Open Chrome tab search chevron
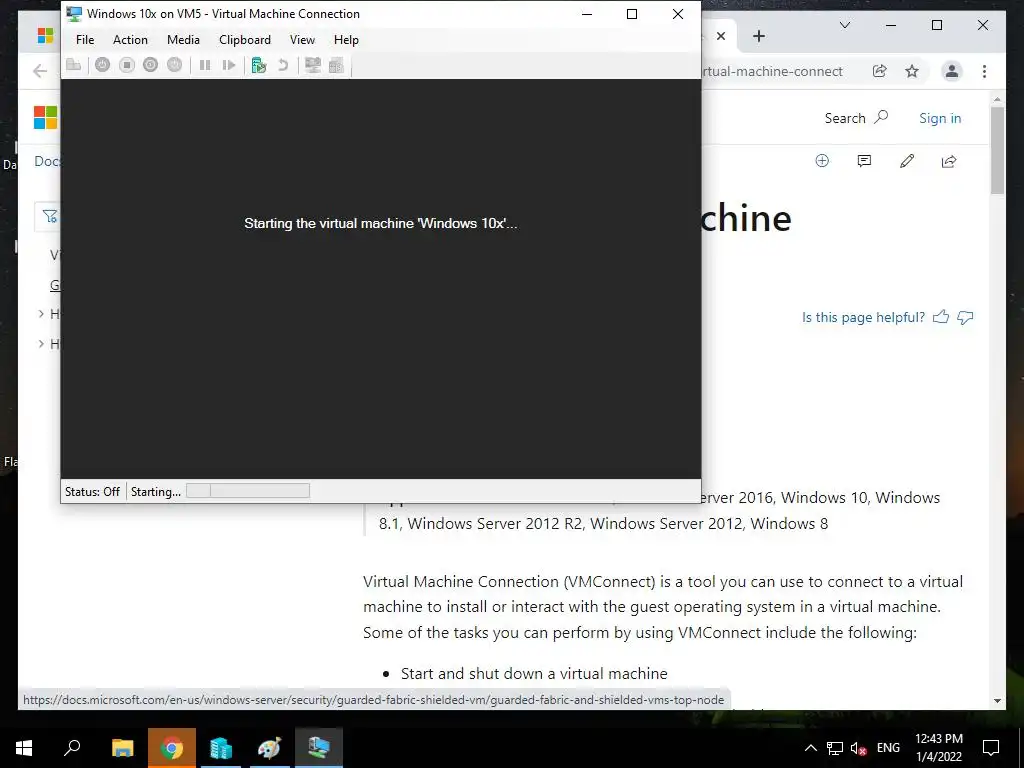Image resolution: width=1024 pixels, height=768 pixels. [x=844, y=25]
